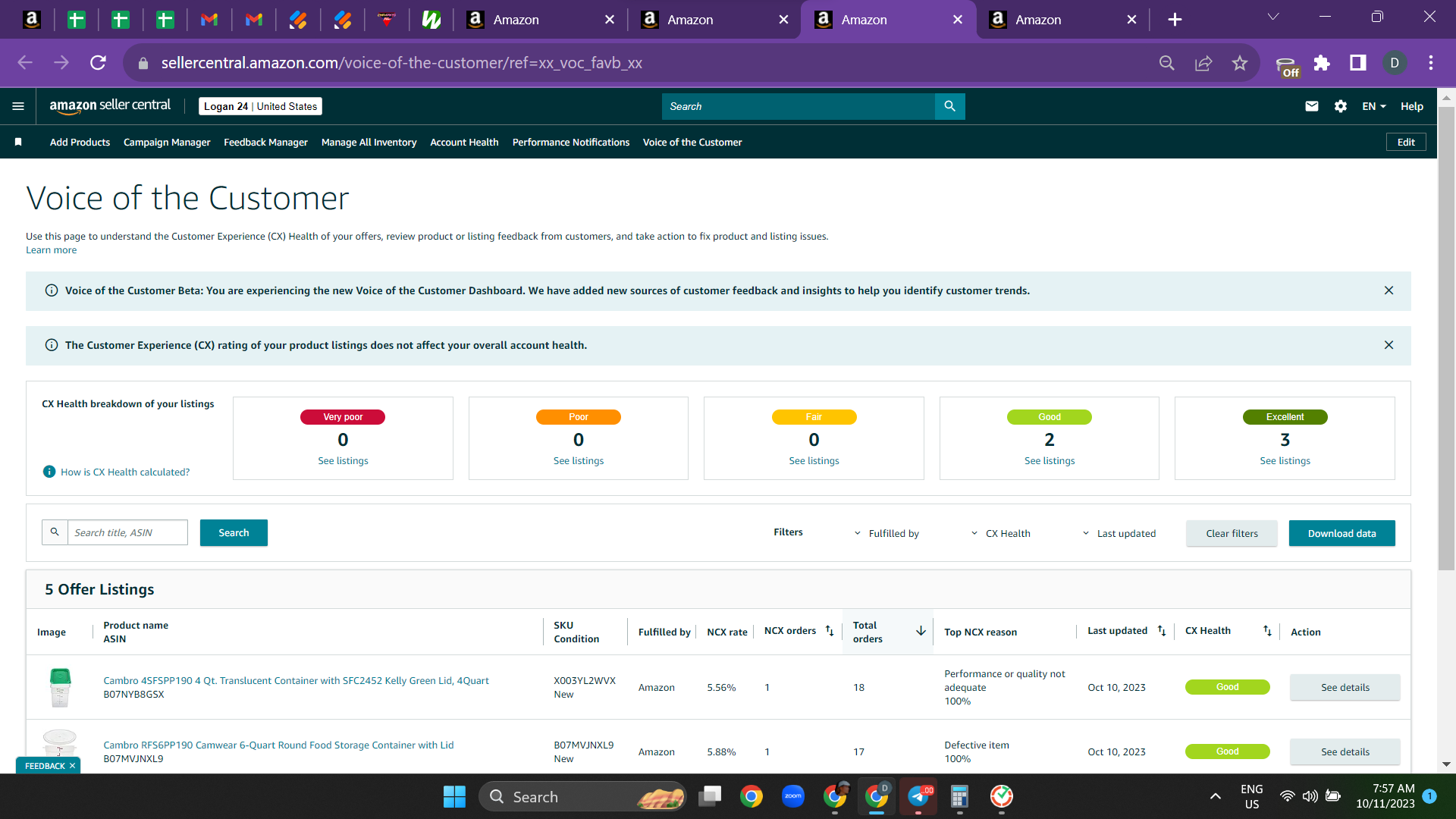Screen dimensions: 1456x819
Task: Open the Chrome three-dot menu
Action: point(1431,63)
